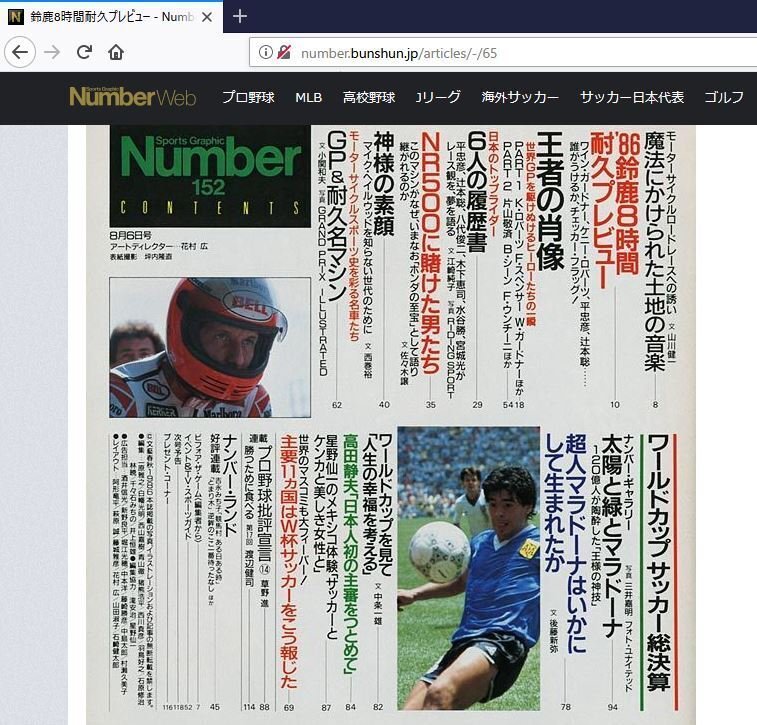Click the tracking protection shield icon
The height and width of the screenshot is (725, 757).
point(284,52)
